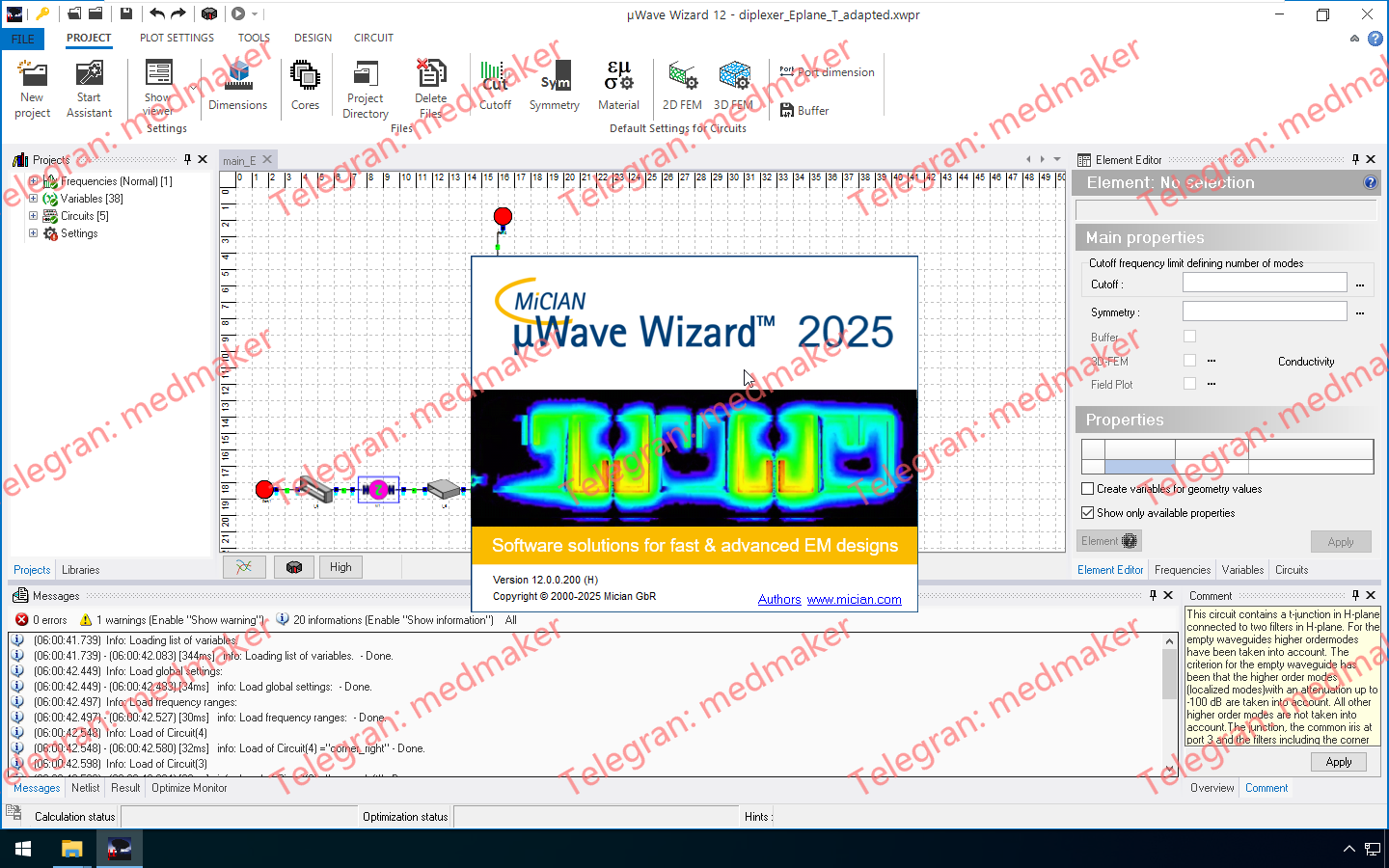The height and width of the screenshot is (868, 1389).
Task: Open the Show viewer button
Action: pyautogui.click(x=158, y=89)
